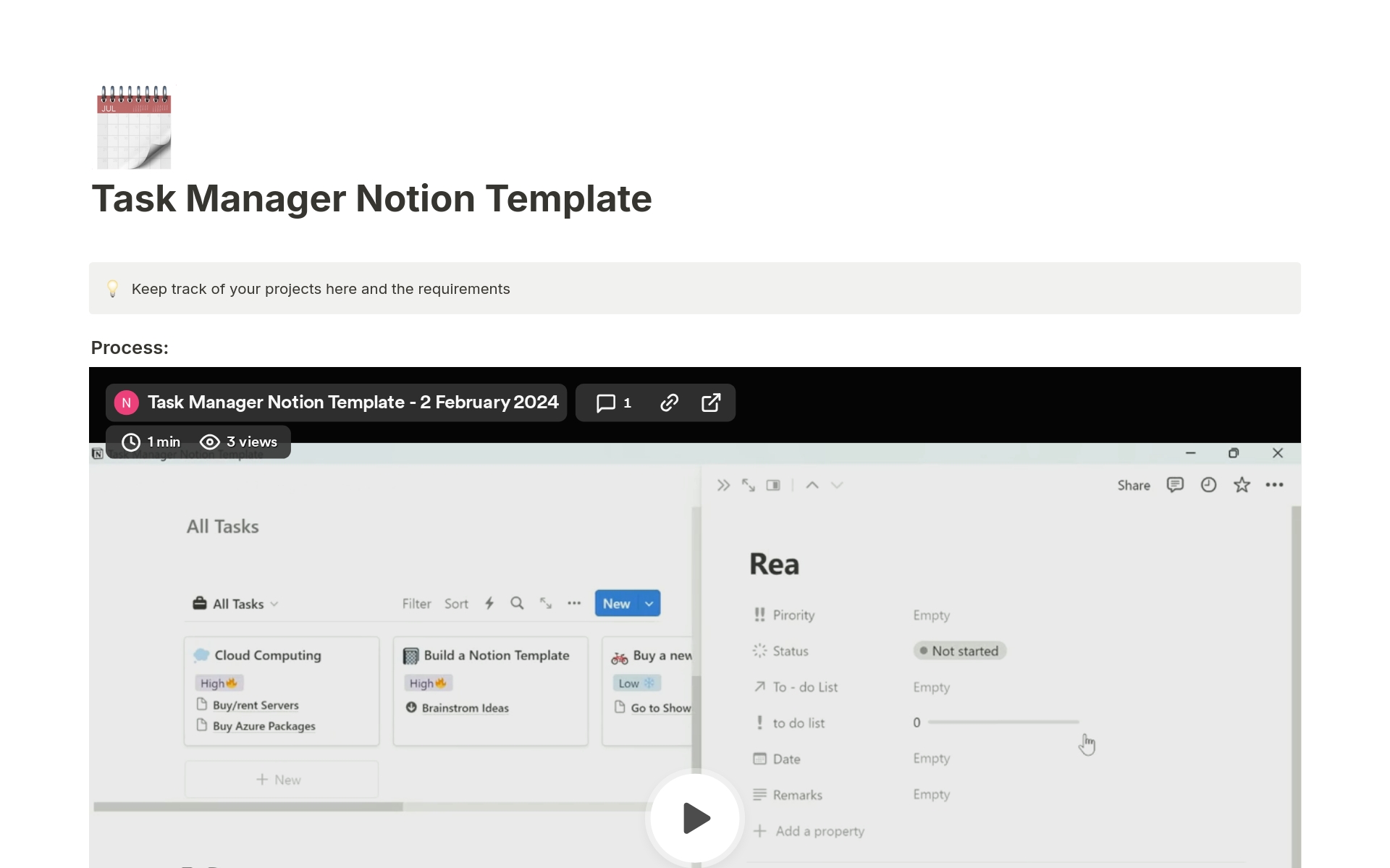Click the star favorite icon

1242,485
